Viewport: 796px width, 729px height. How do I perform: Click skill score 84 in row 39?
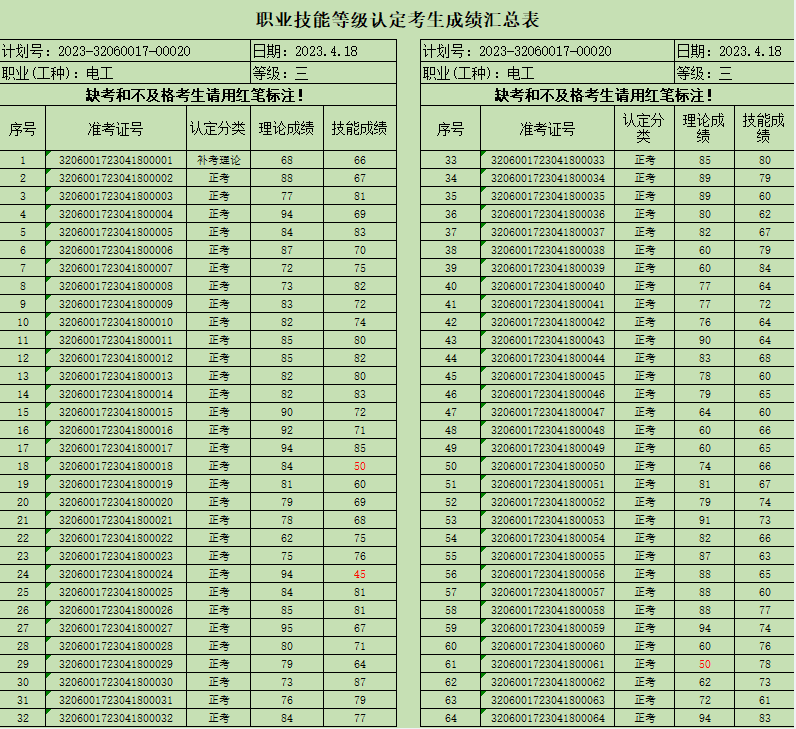click(x=765, y=268)
